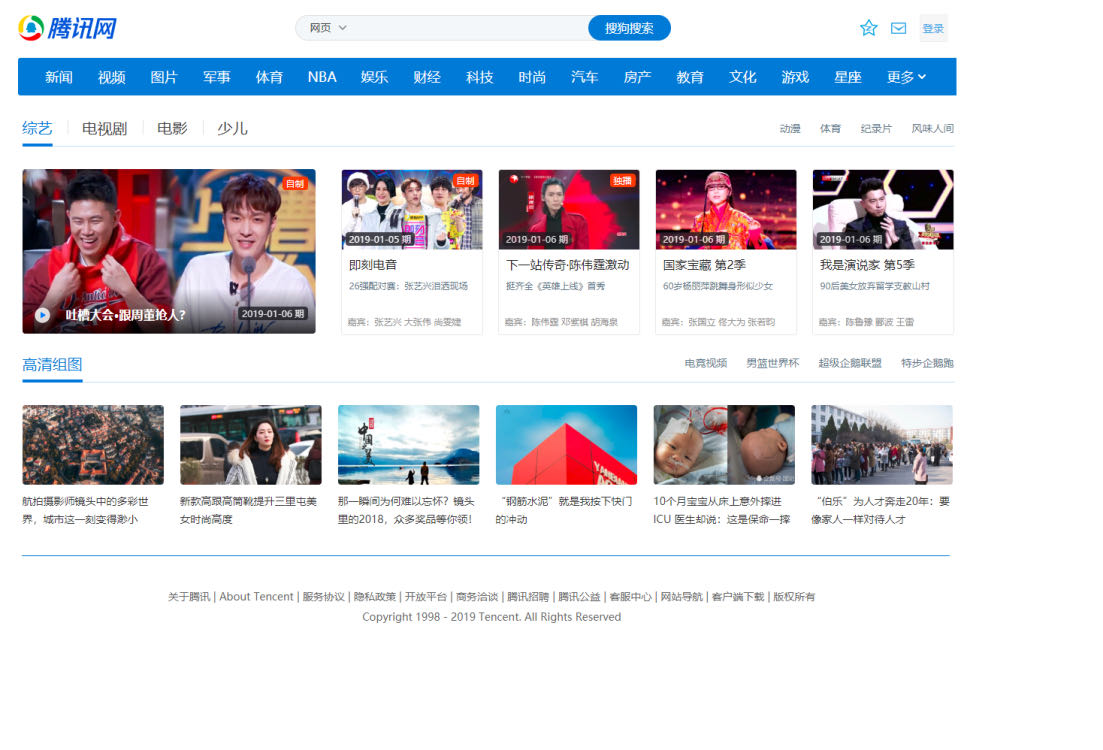Click the Tencent logo
1103x750 pixels.
pyautogui.click(x=68, y=28)
